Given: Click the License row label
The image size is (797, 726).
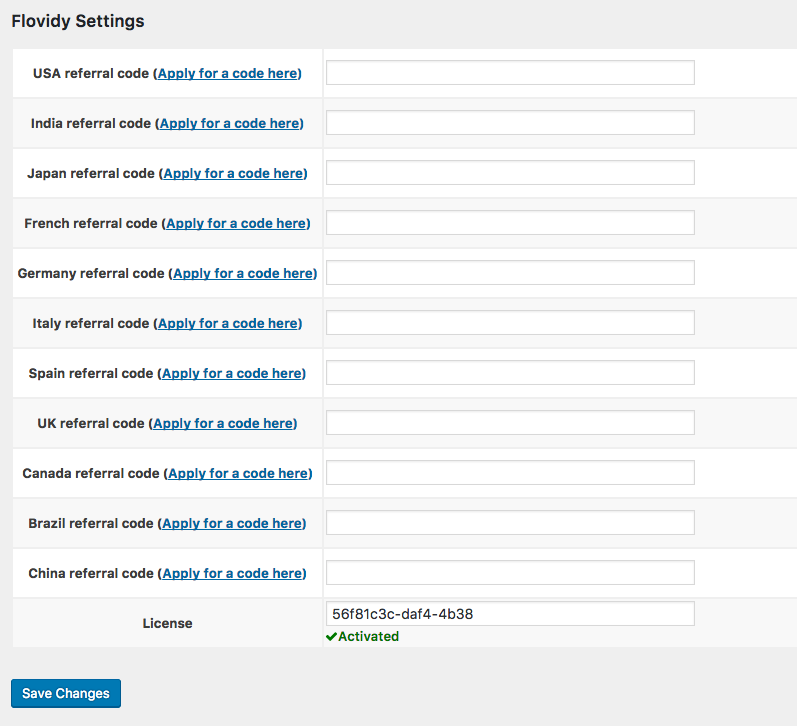Looking at the screenshot, I should coord(167,623).
